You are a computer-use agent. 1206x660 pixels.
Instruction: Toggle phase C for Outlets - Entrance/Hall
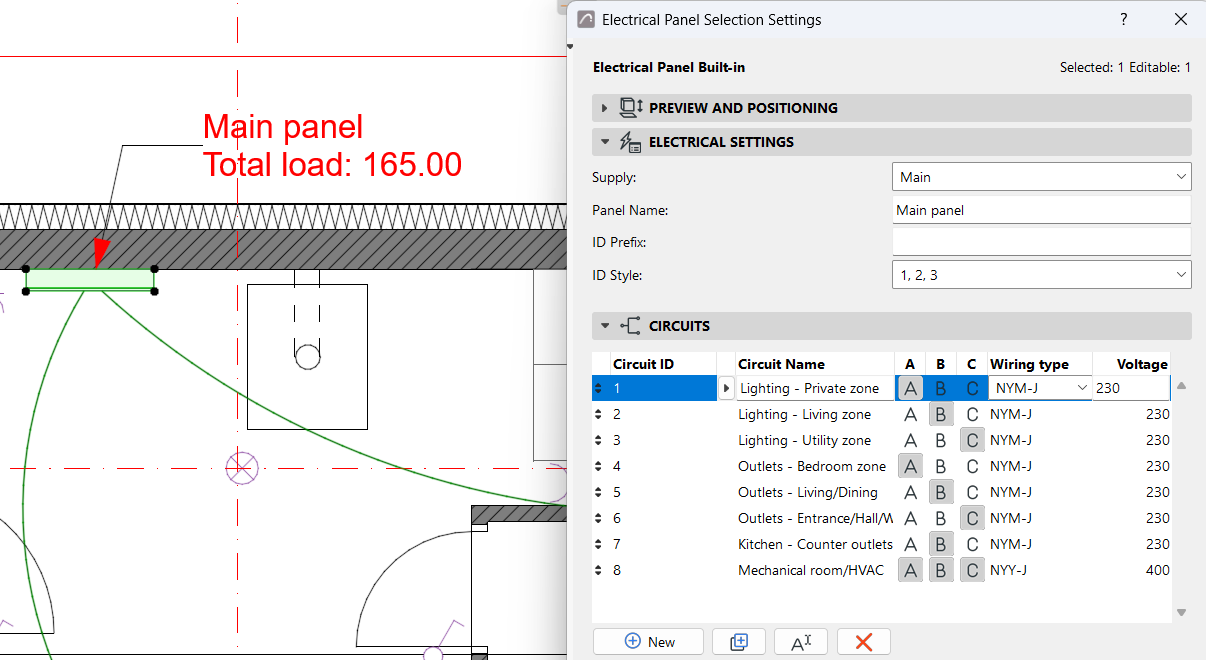tap(972, 518)
